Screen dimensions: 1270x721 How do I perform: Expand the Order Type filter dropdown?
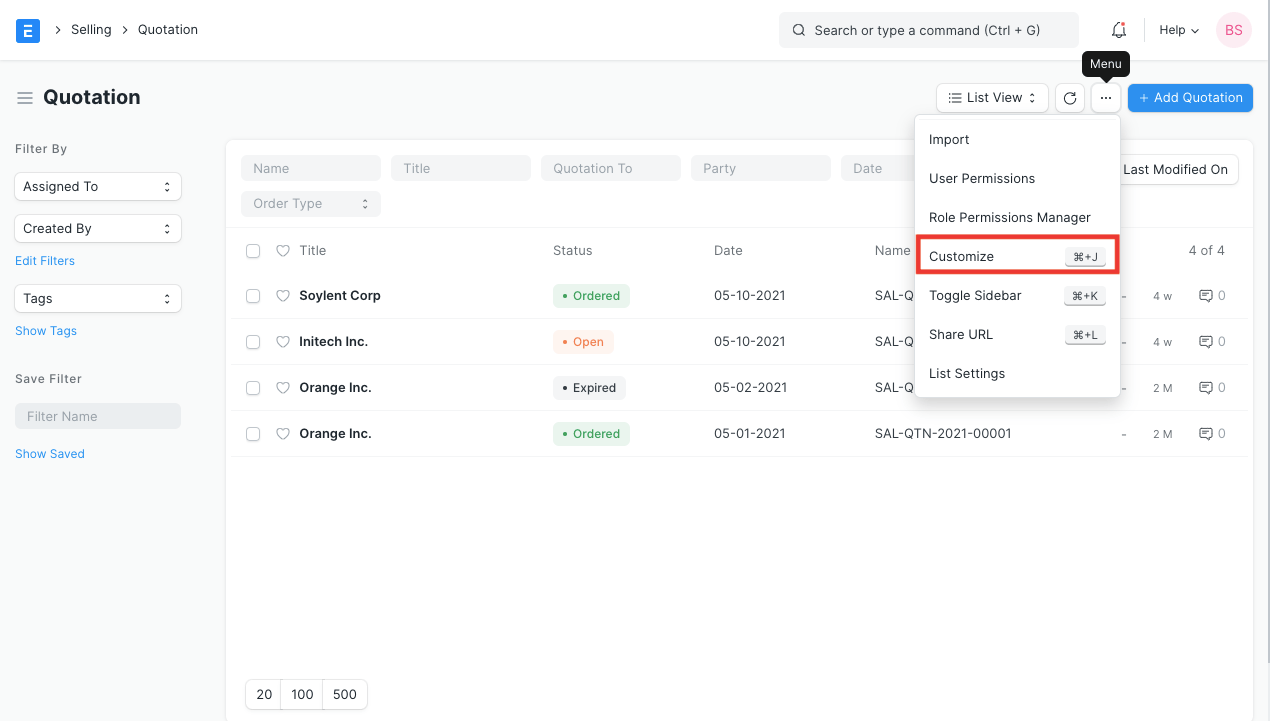[310, 203]
